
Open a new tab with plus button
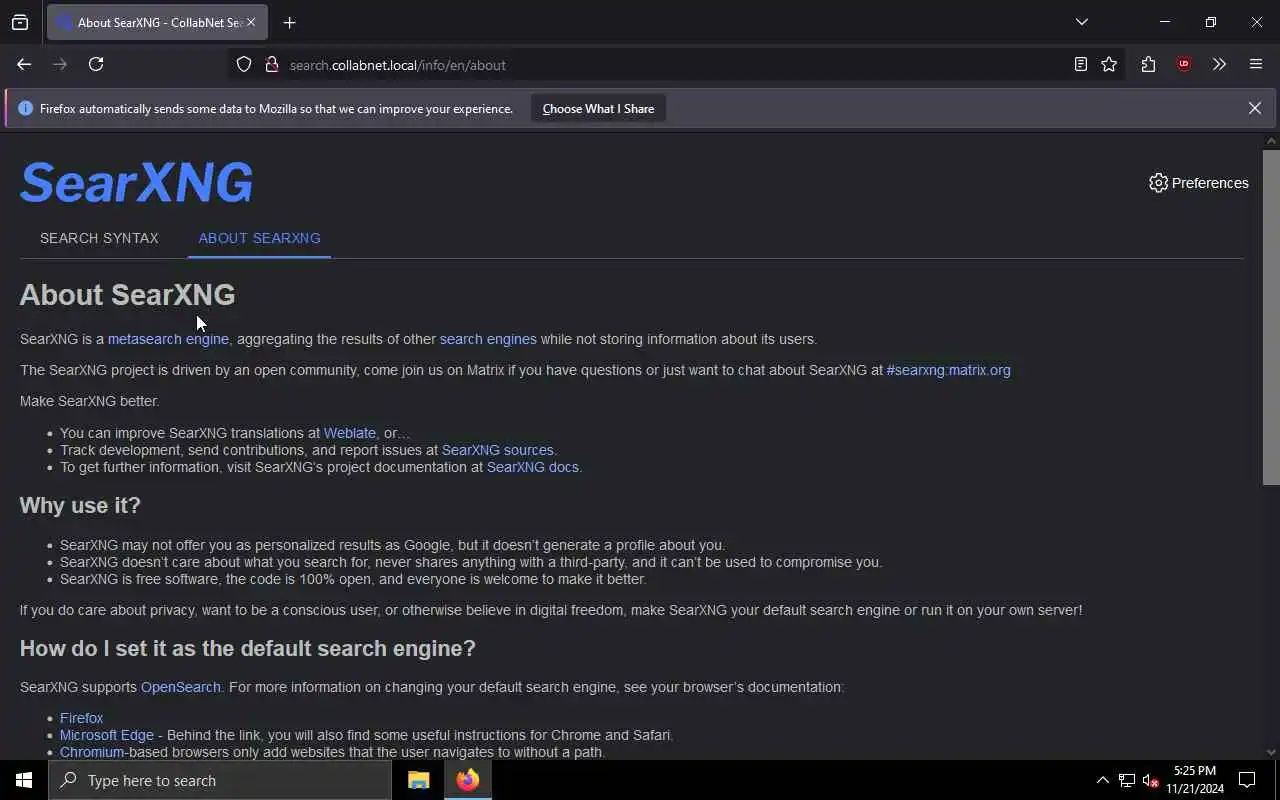tap(290, 22)
